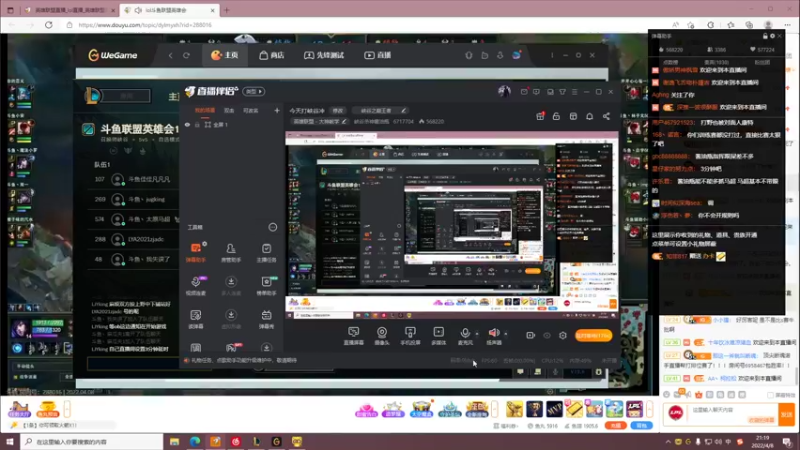Click the lock icon in 直播伴侣 header
Viewport: 800px width, 450px height.
[x=556, y=116]
